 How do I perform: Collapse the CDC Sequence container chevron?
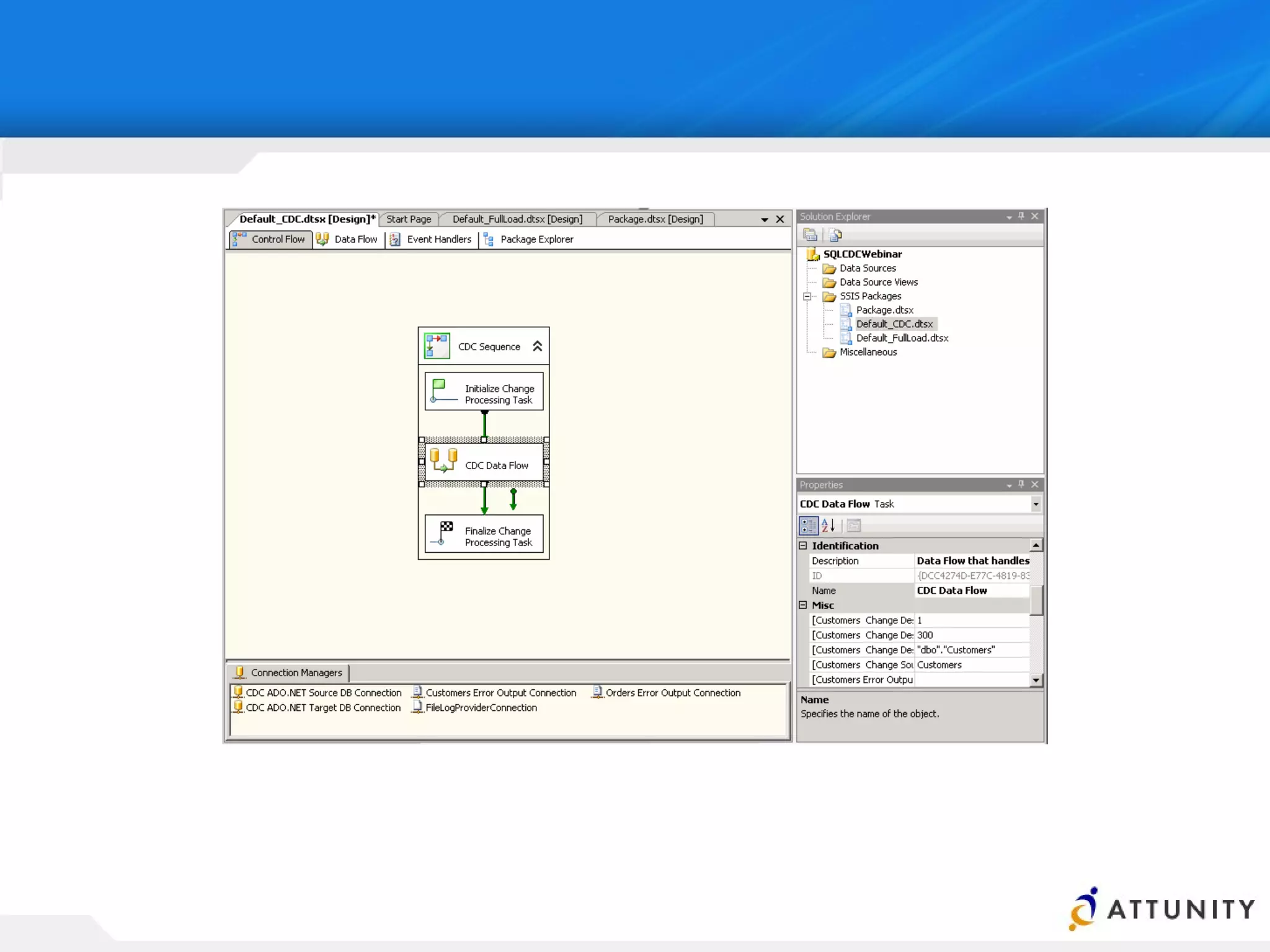pyautogui.click(x=538, y=346)
